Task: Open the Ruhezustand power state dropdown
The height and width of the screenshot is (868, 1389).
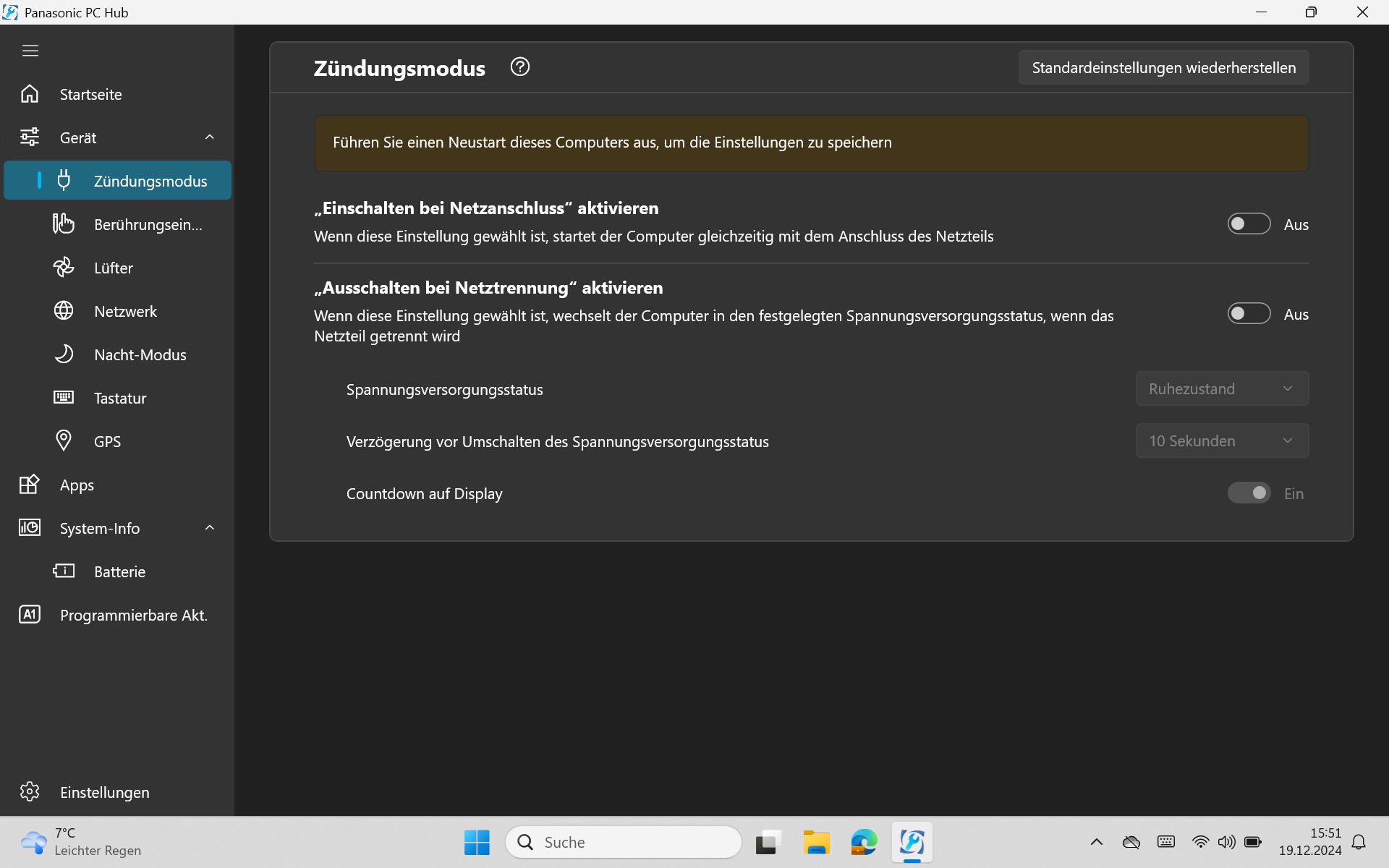Action: click(1221, 389)
